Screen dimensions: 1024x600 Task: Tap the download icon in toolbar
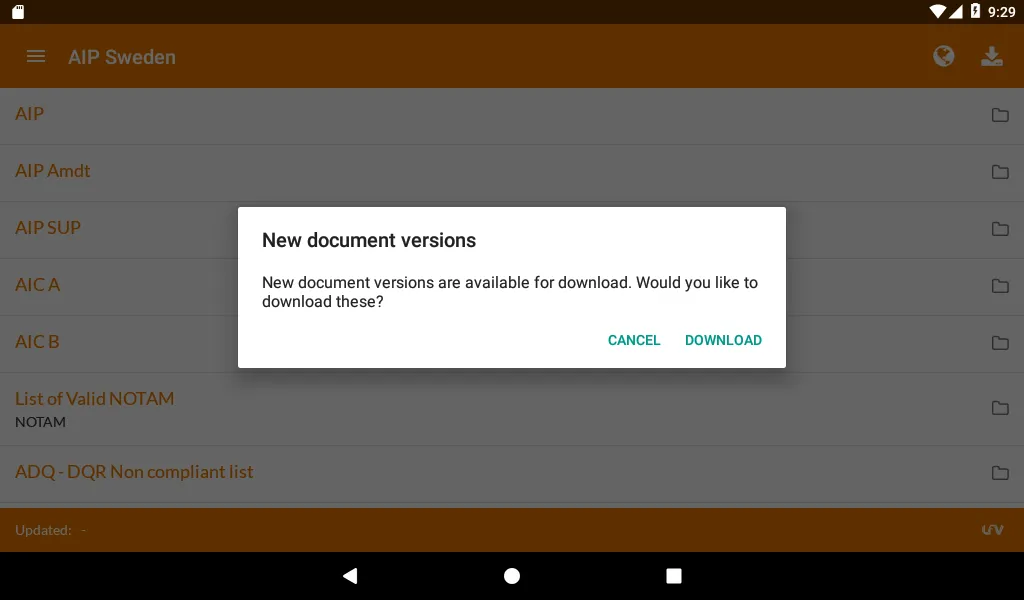tap(991, 57)
